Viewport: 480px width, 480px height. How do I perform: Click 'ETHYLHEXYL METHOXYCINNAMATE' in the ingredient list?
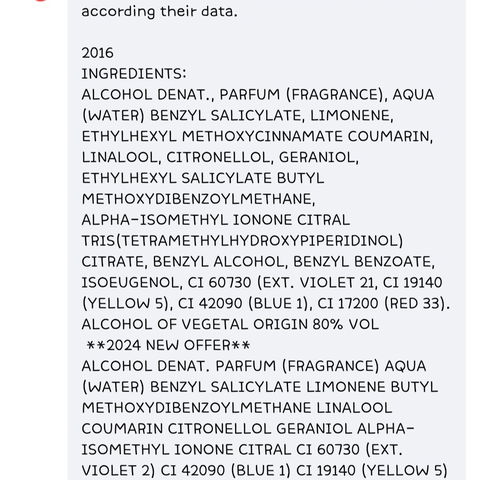click(x=212, y=136)
